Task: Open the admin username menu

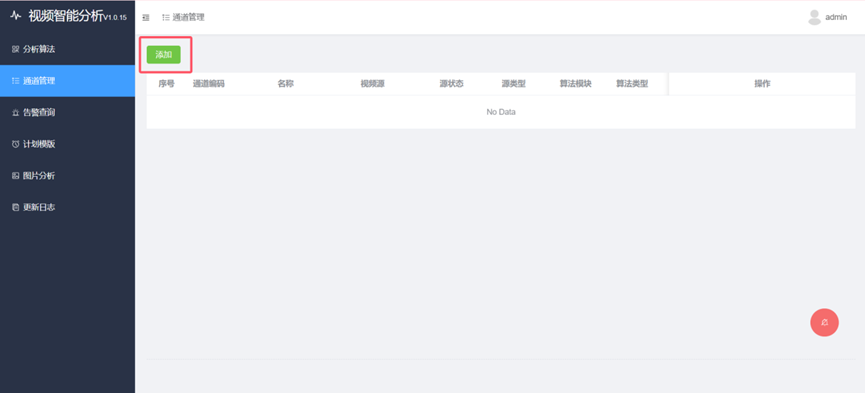Action: coord(836,17)
